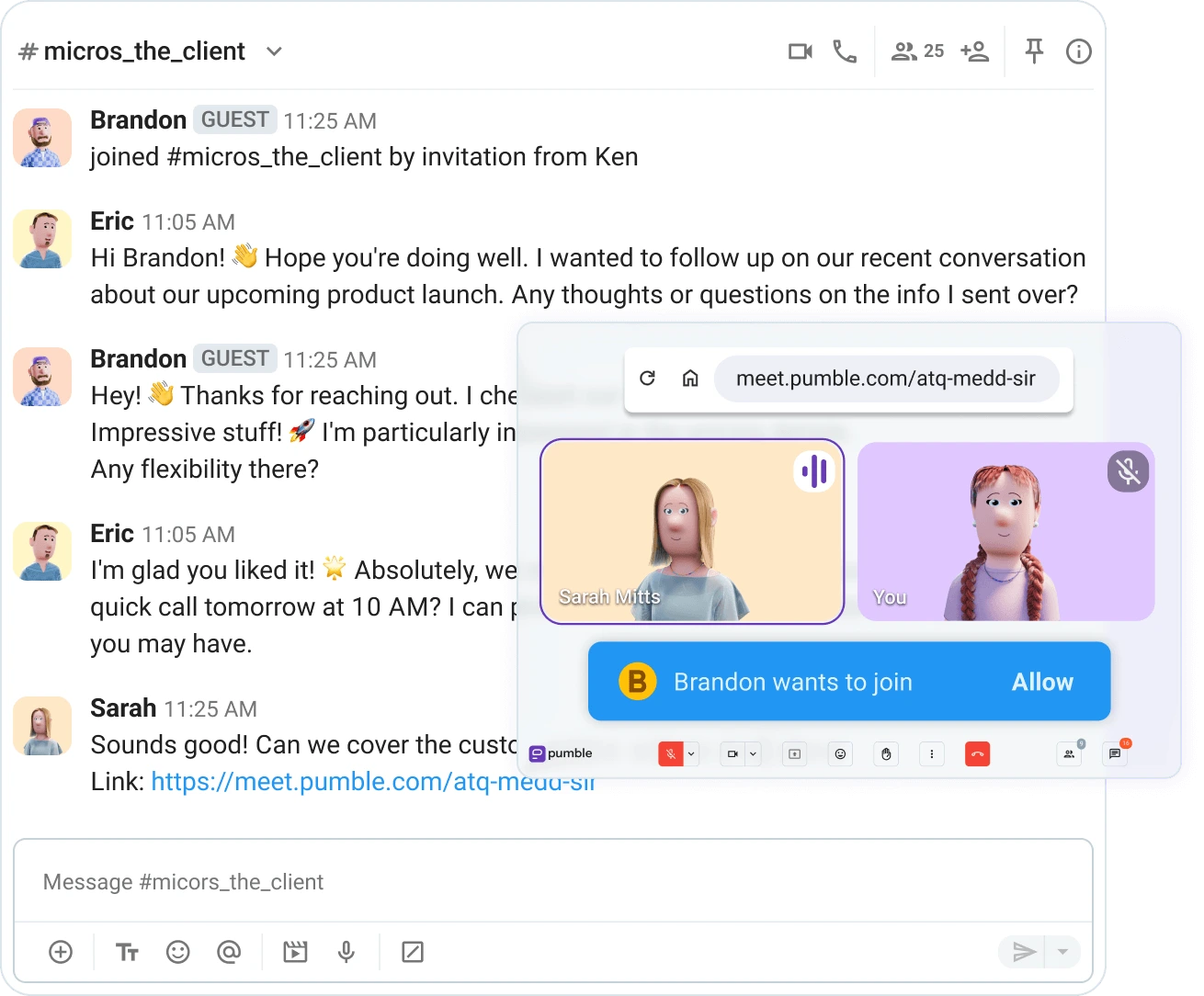This screenshot has height=996, width=1204.
Task: Toggle the camera in meeting toolbar
Action: click(733, 754)
